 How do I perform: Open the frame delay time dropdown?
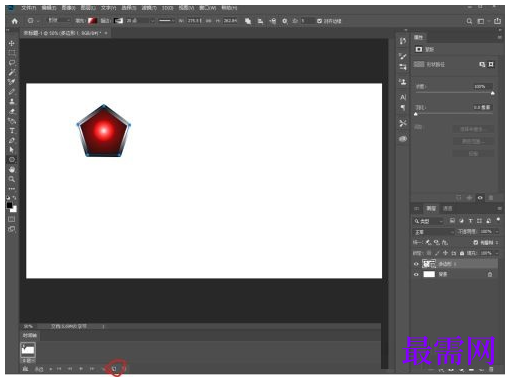pyautogui.click(x=29, y=361)
